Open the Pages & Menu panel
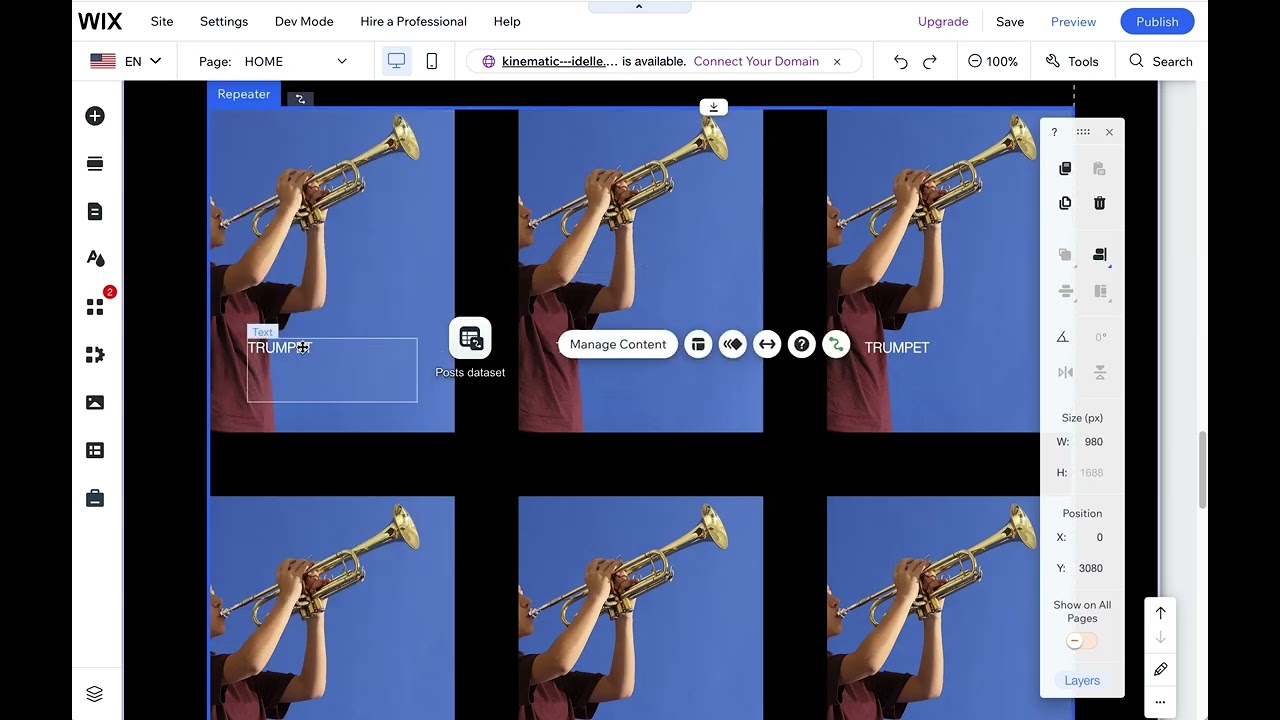Screen dimensions: 1280x720 [95, 211]
